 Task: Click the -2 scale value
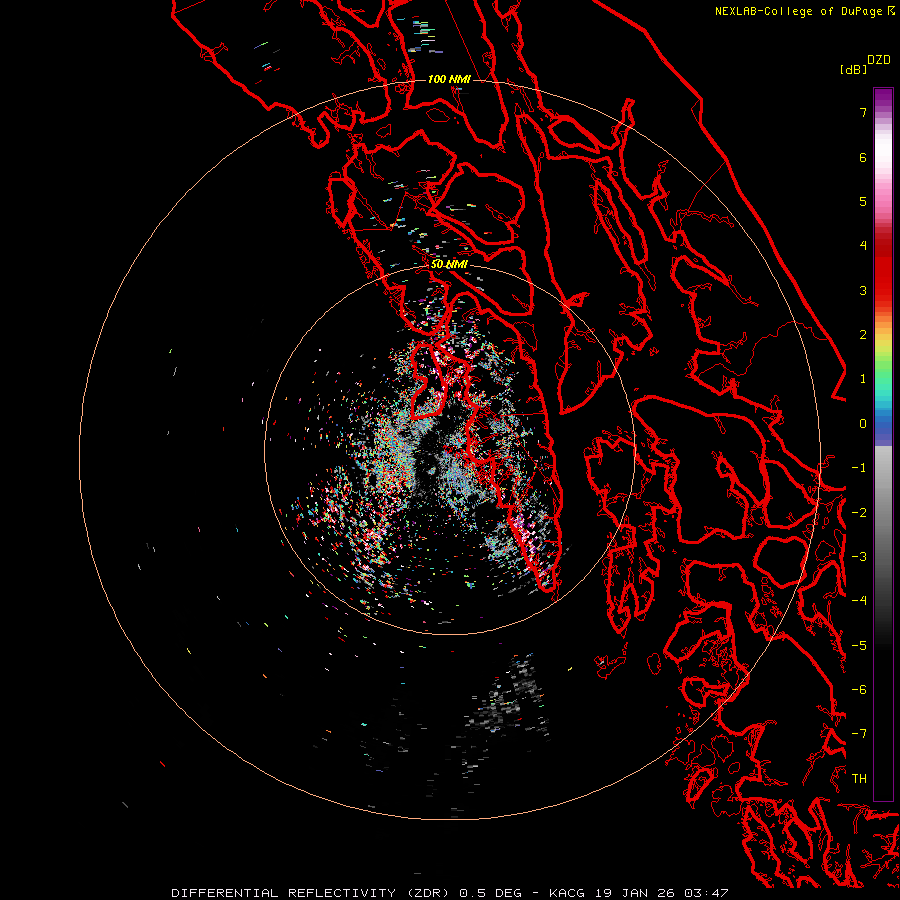(x=859, y=513)
